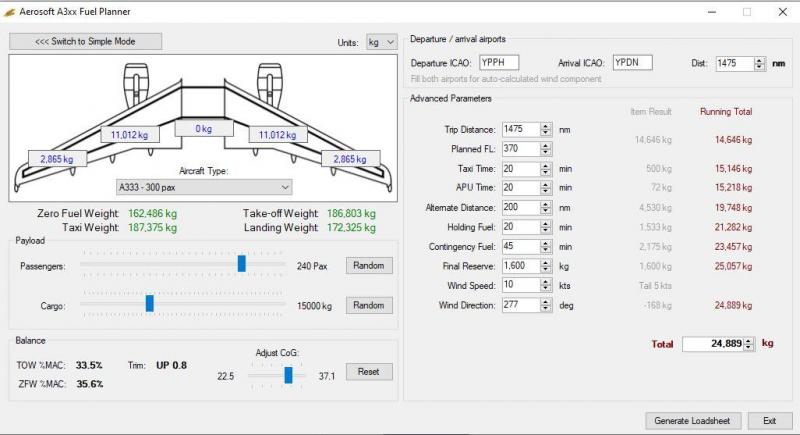Click the right outer tank 2,865 kg label
The image size is (800, 435).
click(x=350, y=159)
